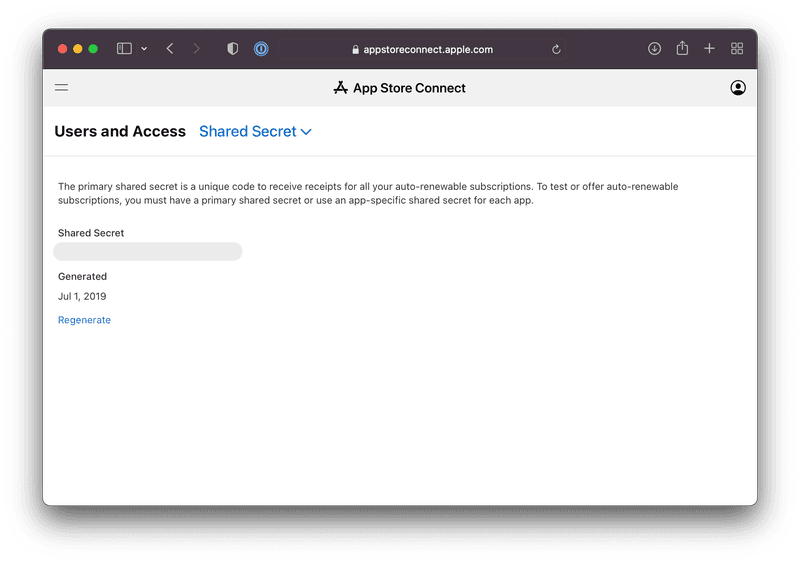Click the primary shared secret description paragraph
This screenshot has width=800, height=562.
click(x=368, y=193)
